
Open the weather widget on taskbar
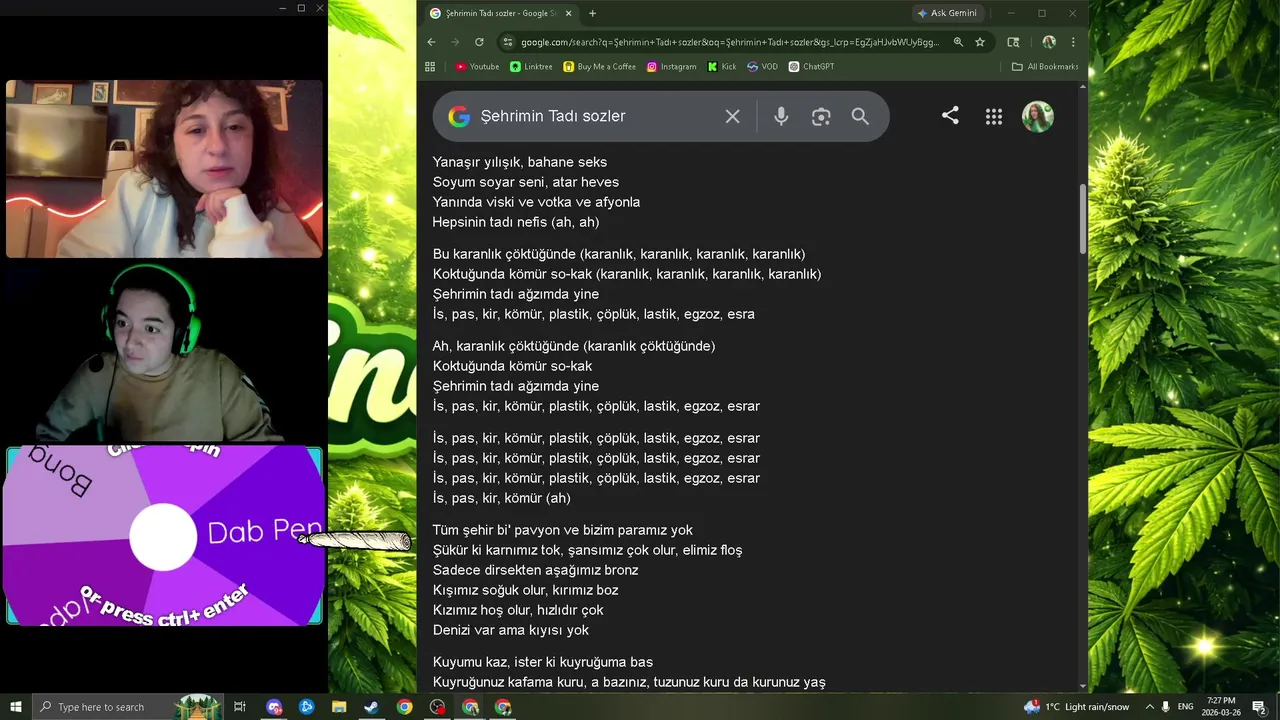click(1077, 707)
